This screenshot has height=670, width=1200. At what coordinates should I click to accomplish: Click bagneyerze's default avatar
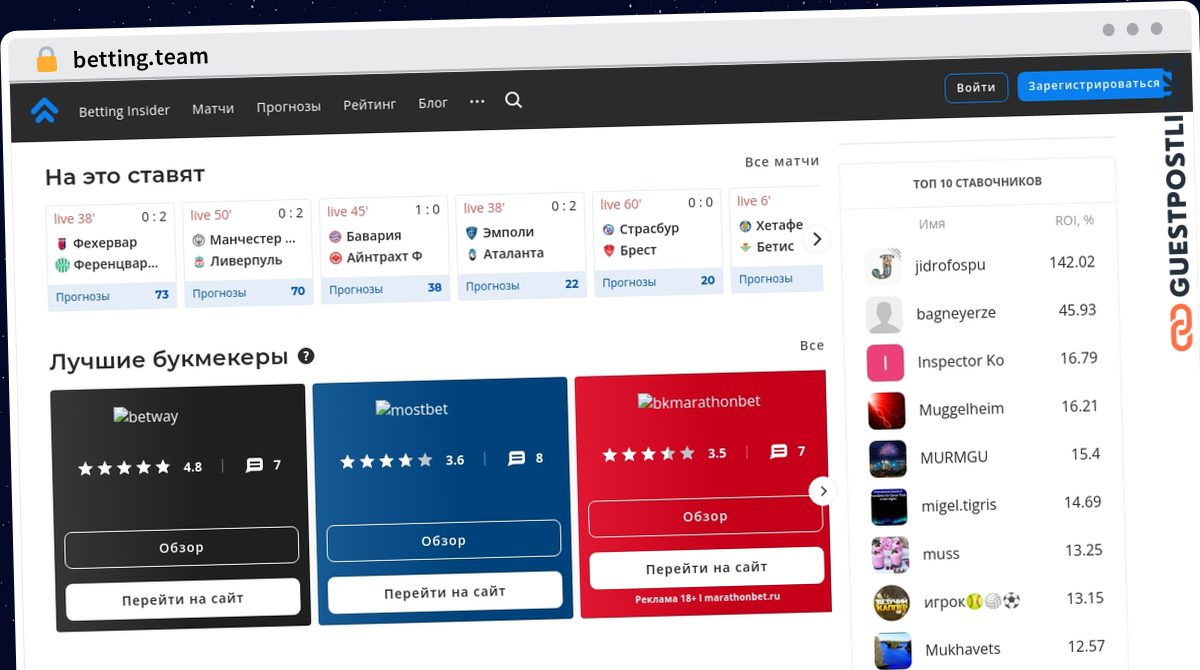pos(884,315)
